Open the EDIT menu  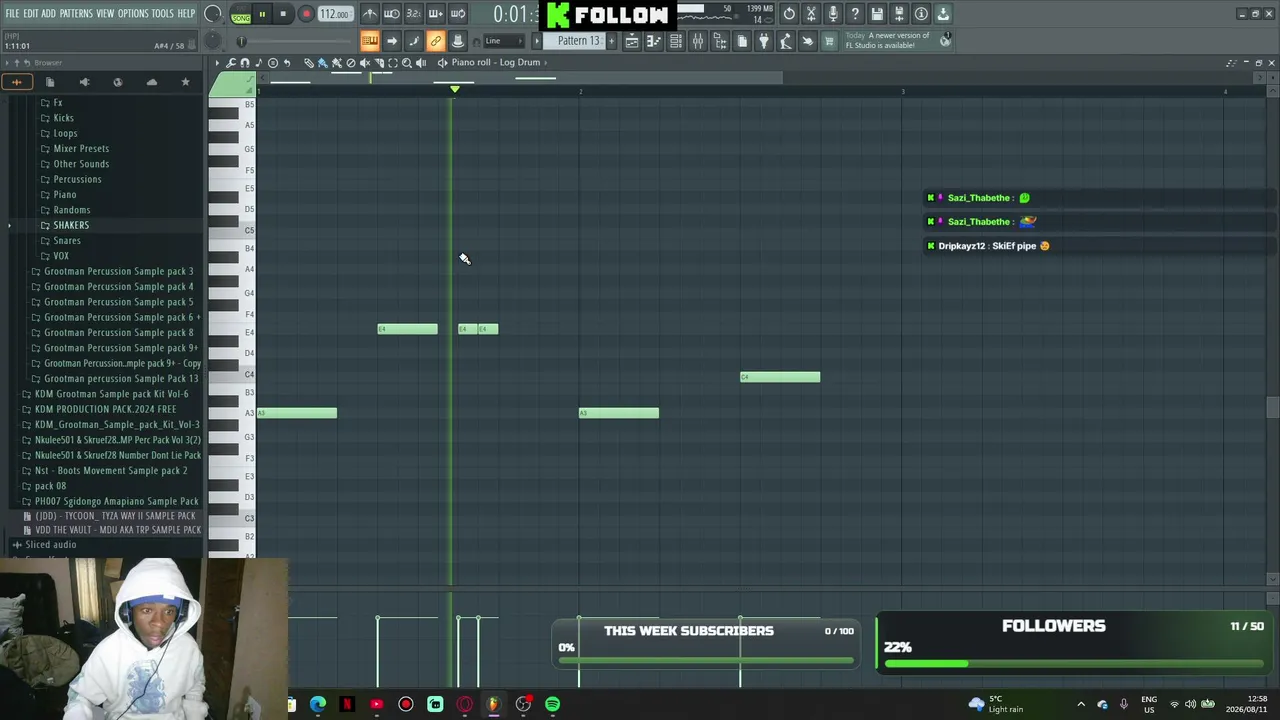click(x=31, y=14)
